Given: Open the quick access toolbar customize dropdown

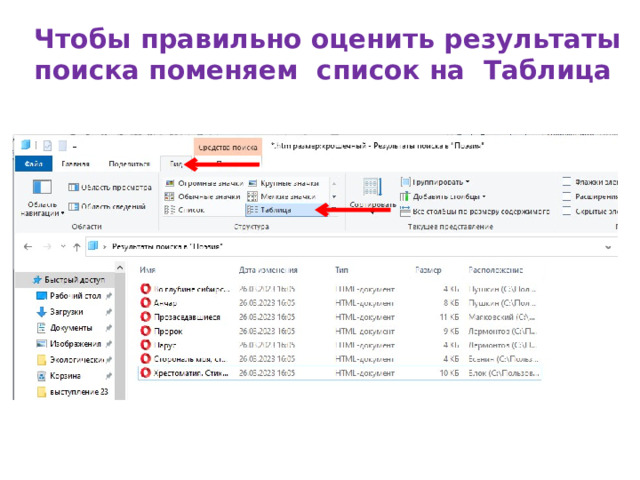Looking at the screenshot, I should point(75,147).
